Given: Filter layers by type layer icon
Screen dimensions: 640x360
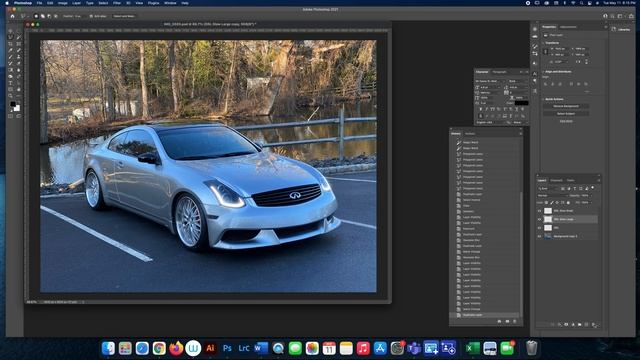Looking at the screenshot, I should click(575, 189).
